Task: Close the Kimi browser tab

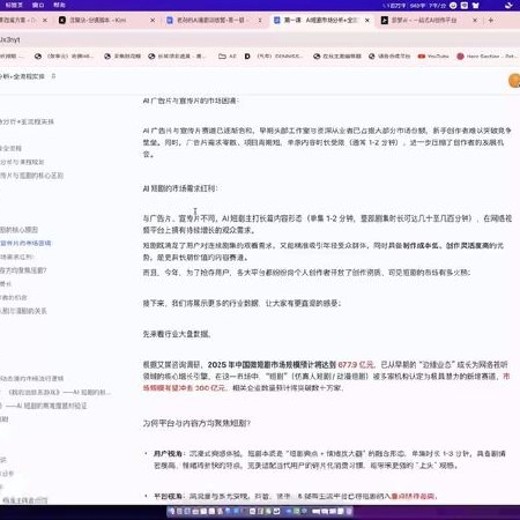Action: pos(152,20)
